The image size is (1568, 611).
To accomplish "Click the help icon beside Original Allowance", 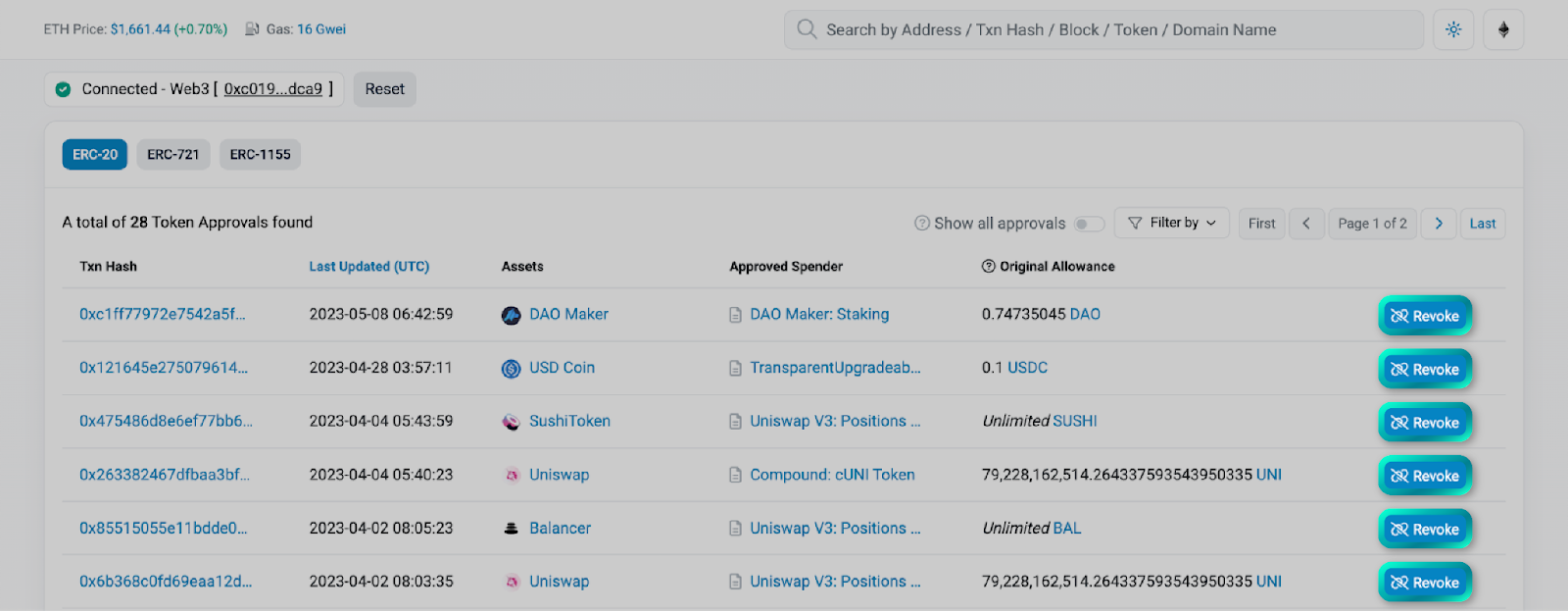I will 988,266.
